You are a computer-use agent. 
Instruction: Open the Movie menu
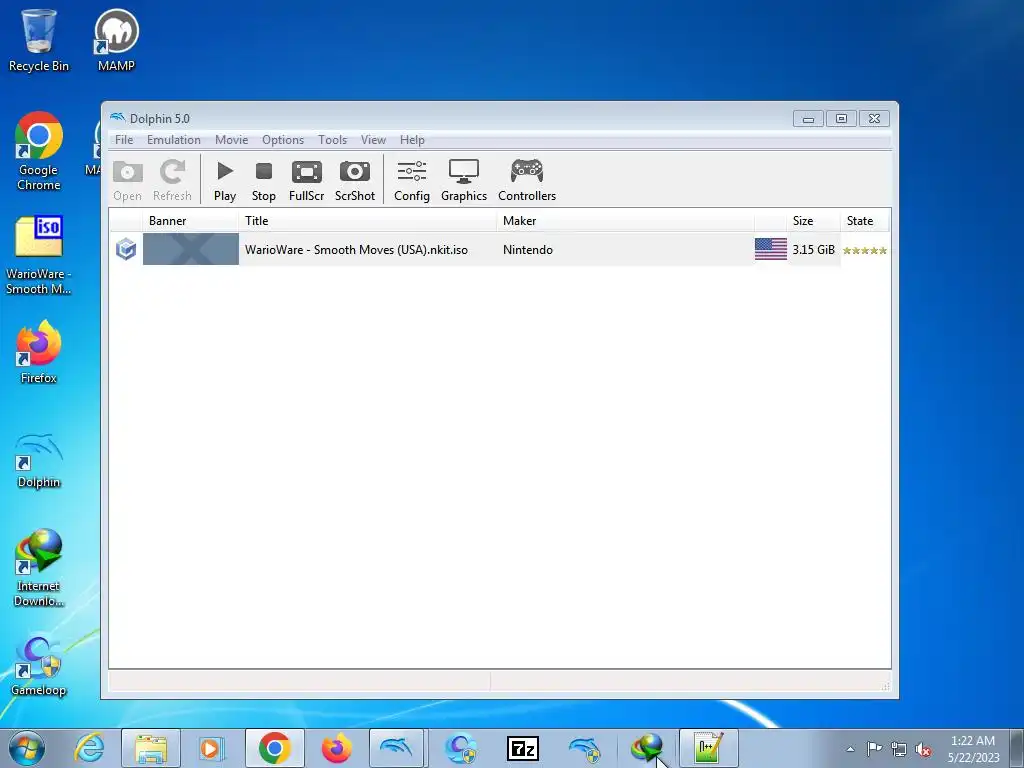[232, 140]
